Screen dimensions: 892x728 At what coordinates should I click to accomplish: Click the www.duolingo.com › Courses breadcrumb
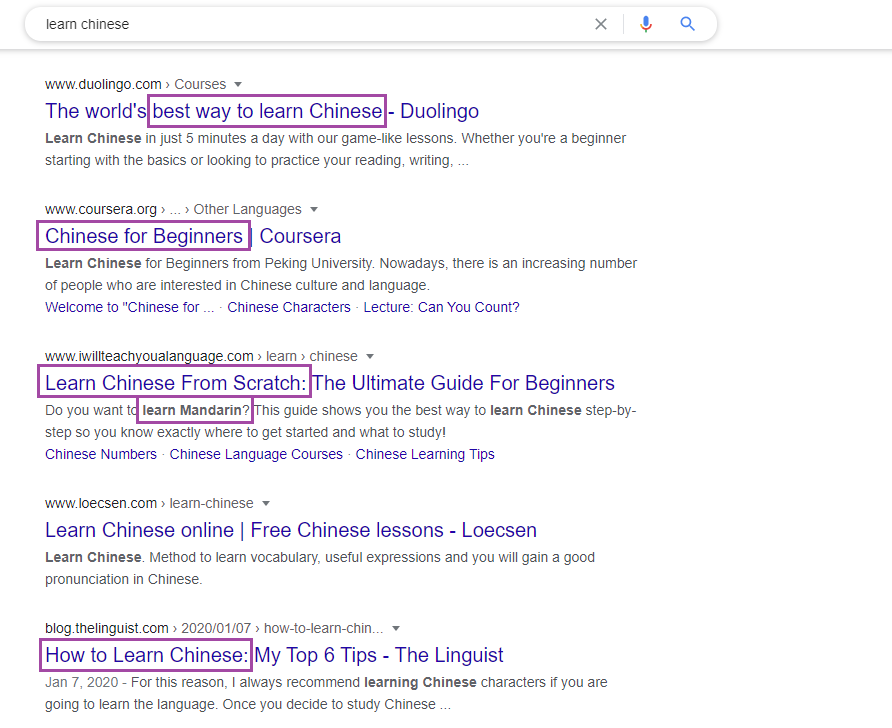[x=135, y=84]
